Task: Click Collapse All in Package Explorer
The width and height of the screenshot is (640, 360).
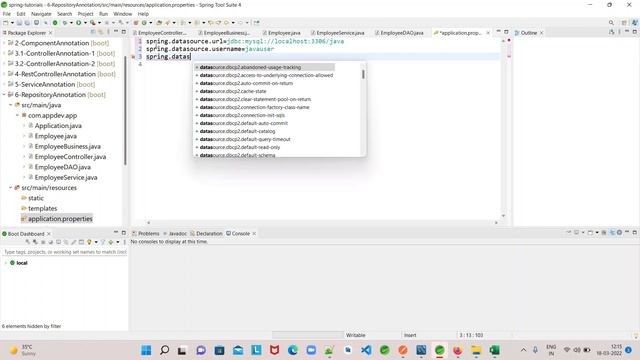Action: pos(93,32)
